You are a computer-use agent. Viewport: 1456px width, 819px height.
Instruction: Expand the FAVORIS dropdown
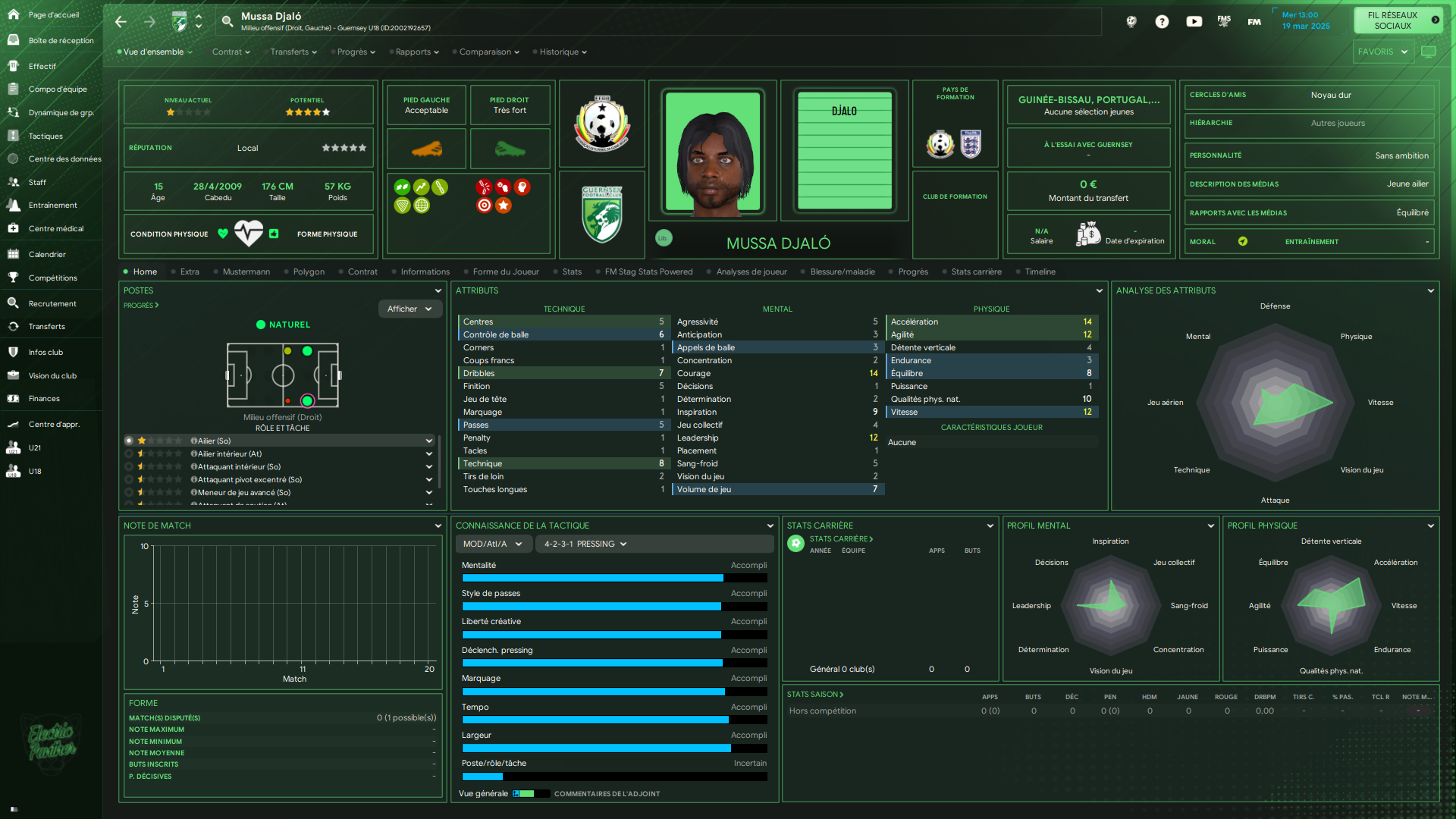pyautogui.click(x=1382, y=52)
